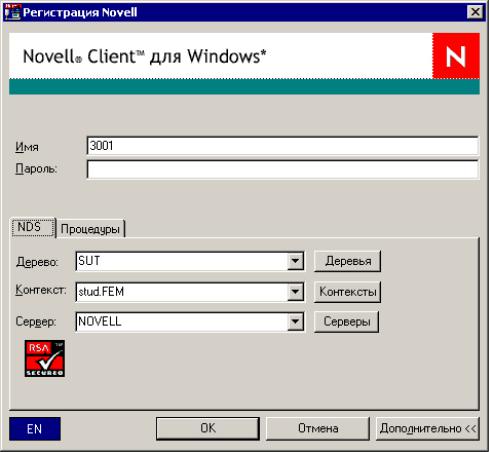
Task: Switch to the NDS tab
Action: point(33,227)
